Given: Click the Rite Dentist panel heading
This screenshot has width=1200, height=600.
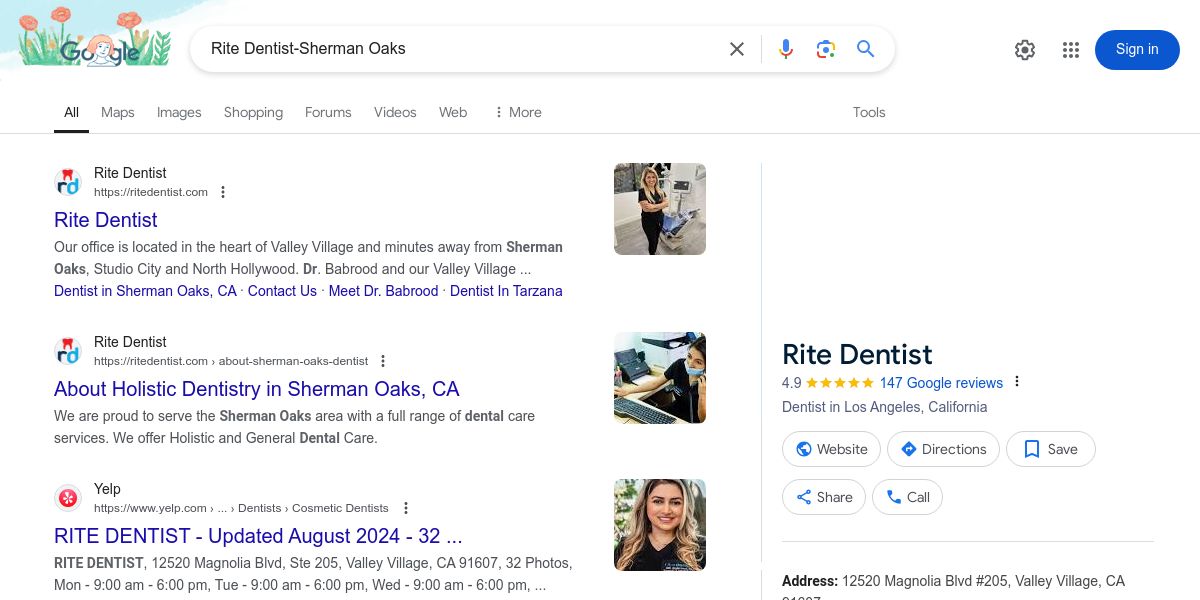Looking at the screenshot, I should pyautogui.click(x=857, y=354).
